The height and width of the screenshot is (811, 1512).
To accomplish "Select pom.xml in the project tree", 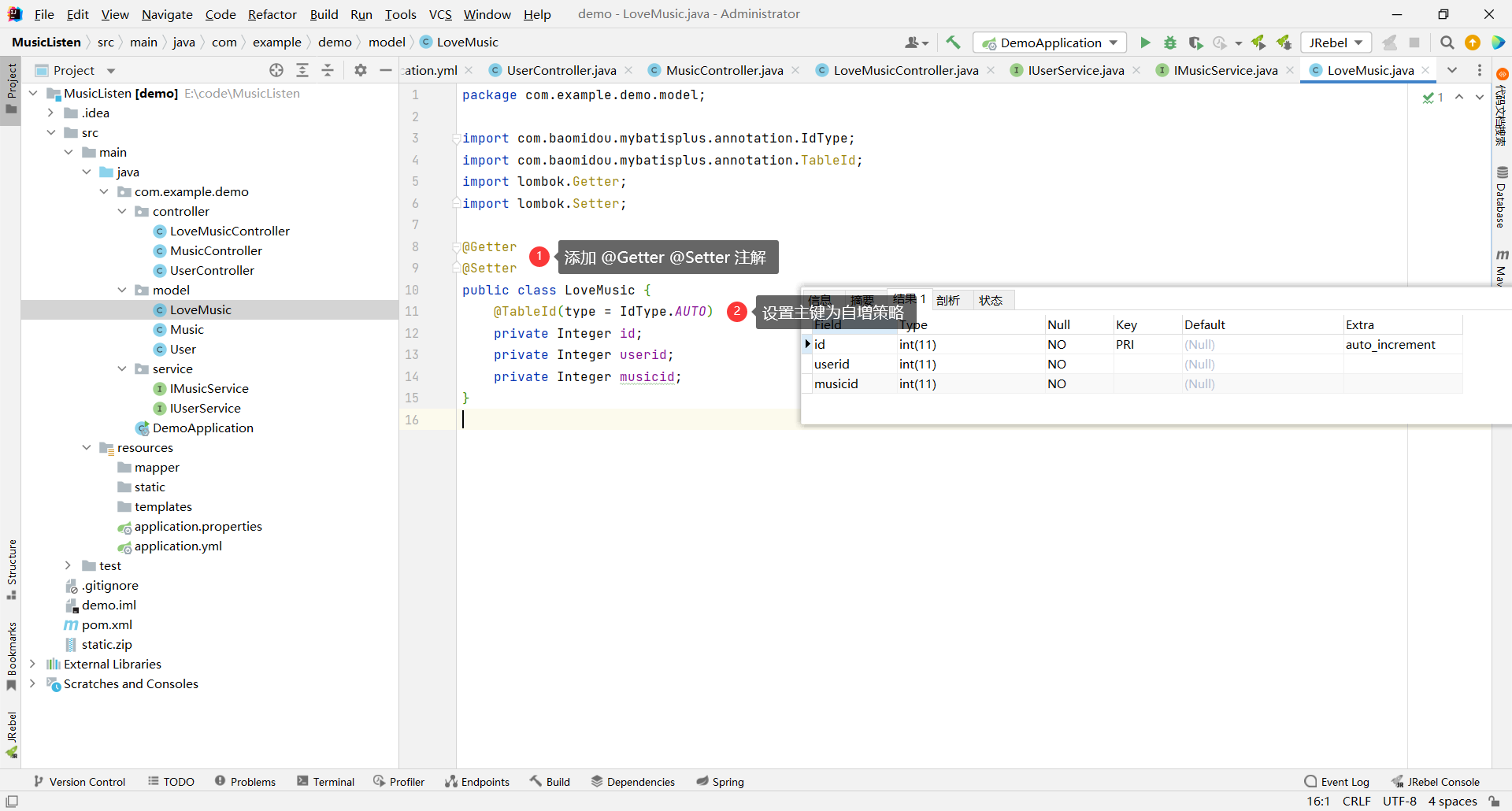I will click(x=106, y=624).
